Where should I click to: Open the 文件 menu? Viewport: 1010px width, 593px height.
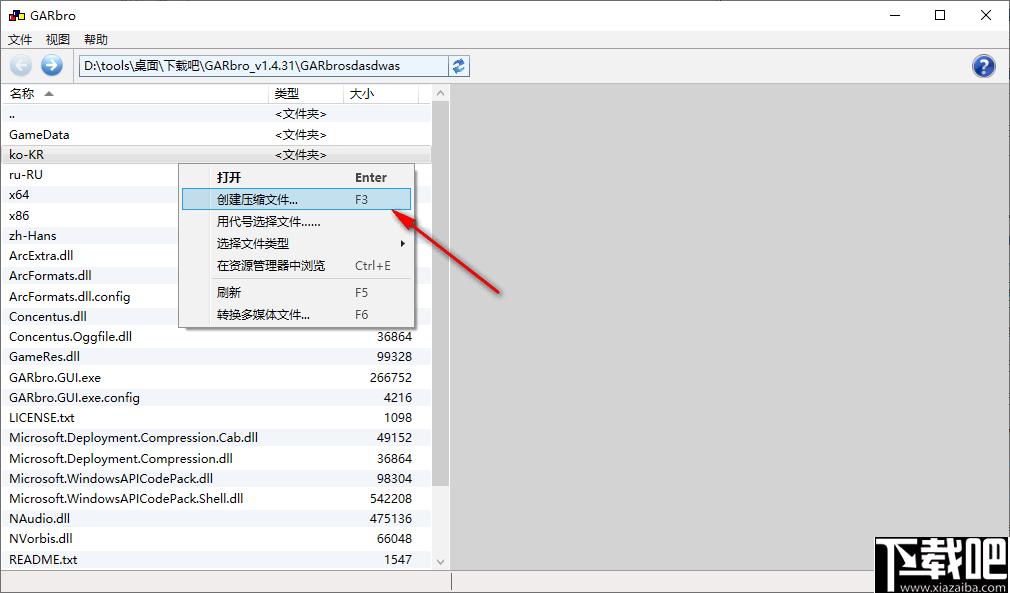[x=20, y=39]
